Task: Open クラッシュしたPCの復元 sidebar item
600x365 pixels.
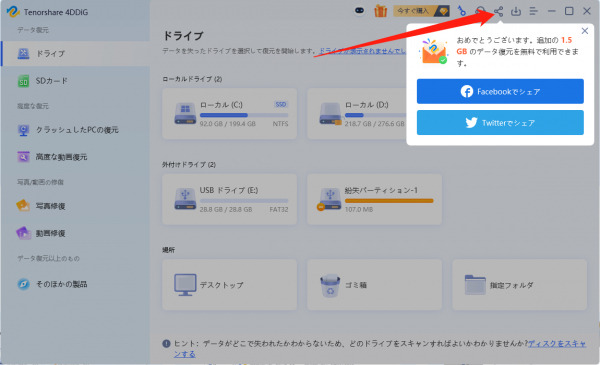Action: 75,130
